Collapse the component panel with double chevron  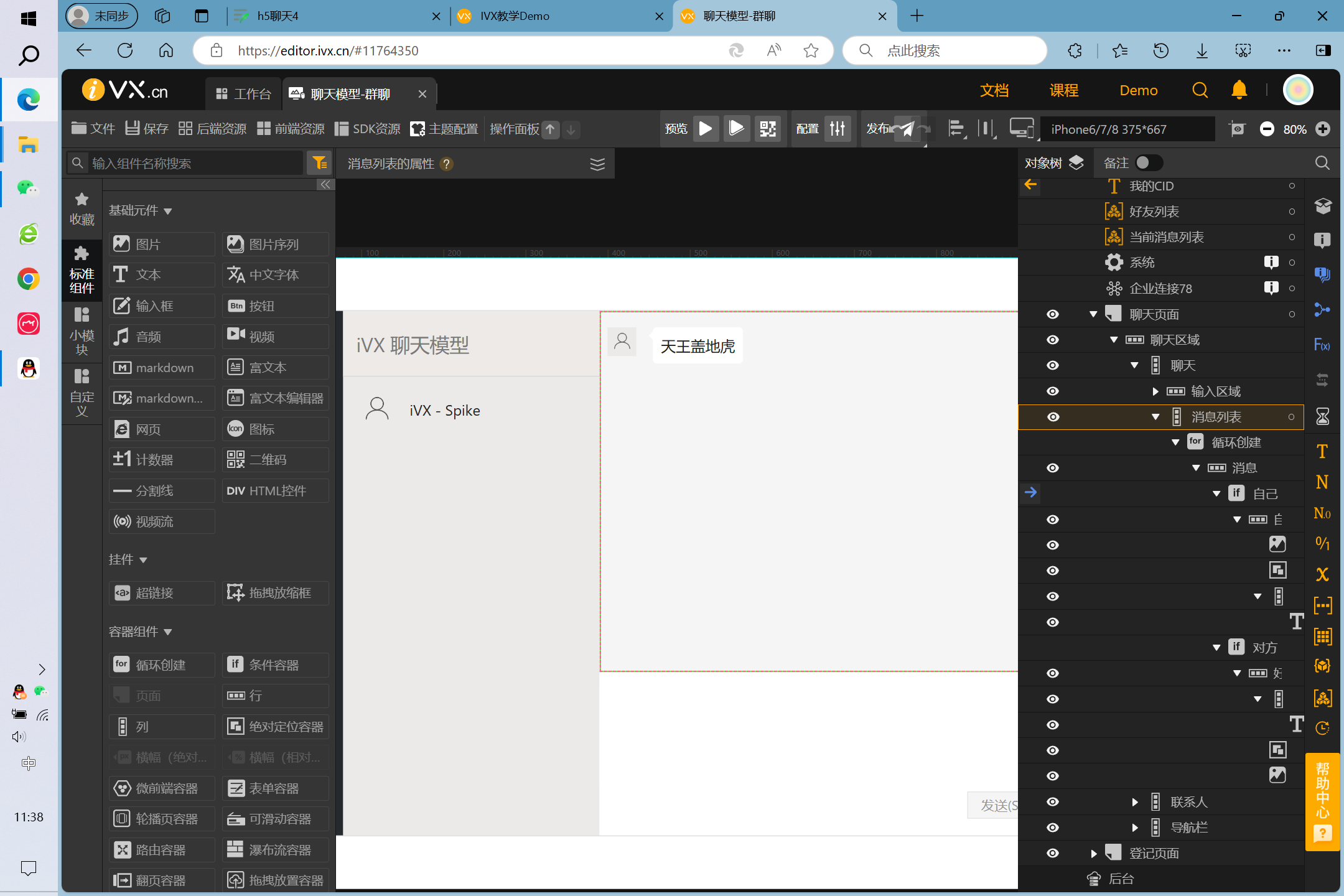(x=325, y=185)
